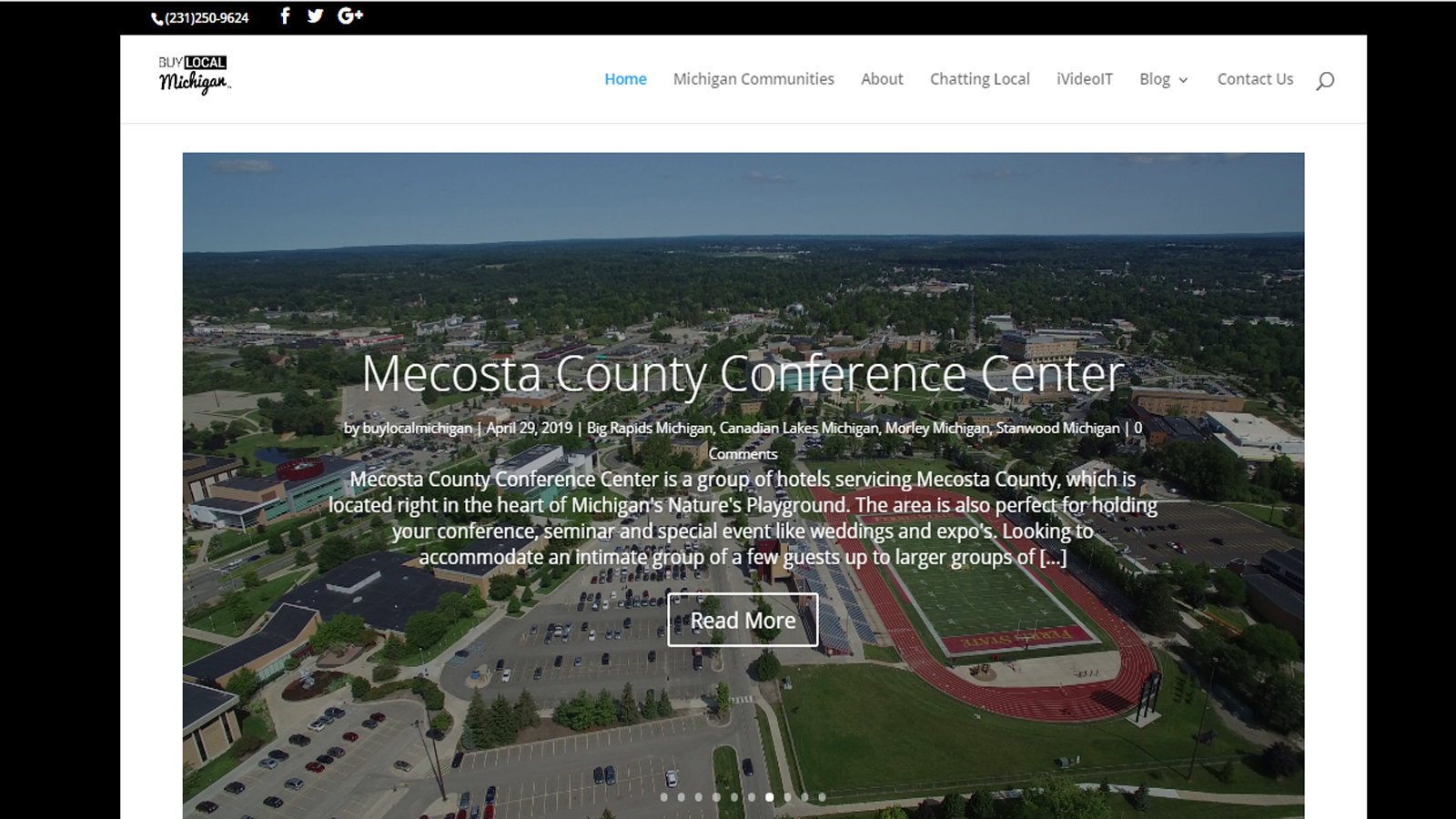Open the Facebook icon in top bar
The height and width of the screenshot is (819, 1456).
285,15
